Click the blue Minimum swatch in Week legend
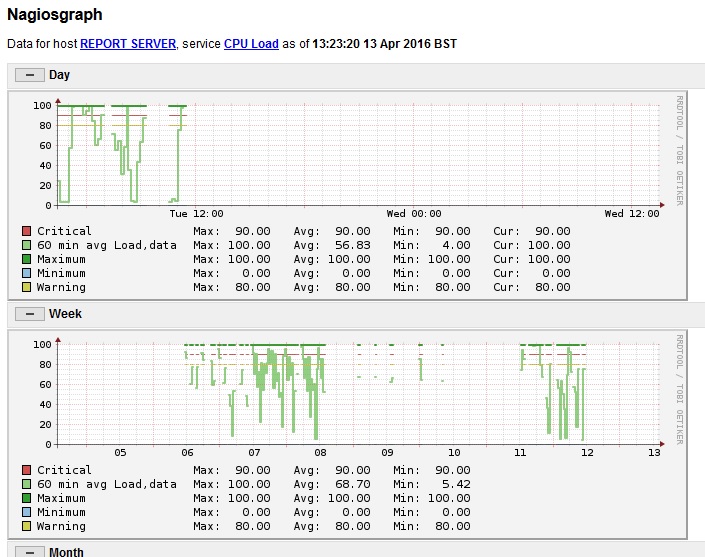This screenshot has width=705, height=557. (x=26, y=512)
